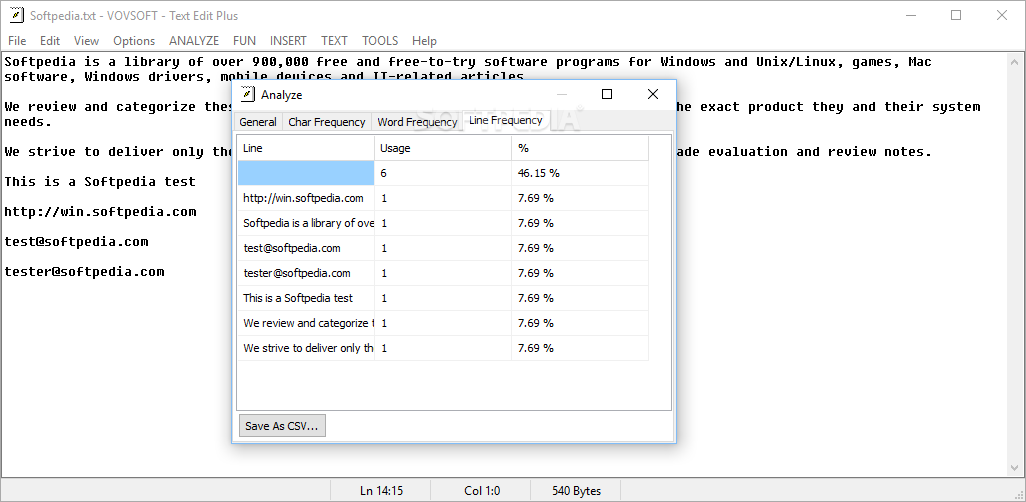Click the Text Edit Plus app icon
Image resolution: width=1026 pixels, height=502 pixels.
16,15
